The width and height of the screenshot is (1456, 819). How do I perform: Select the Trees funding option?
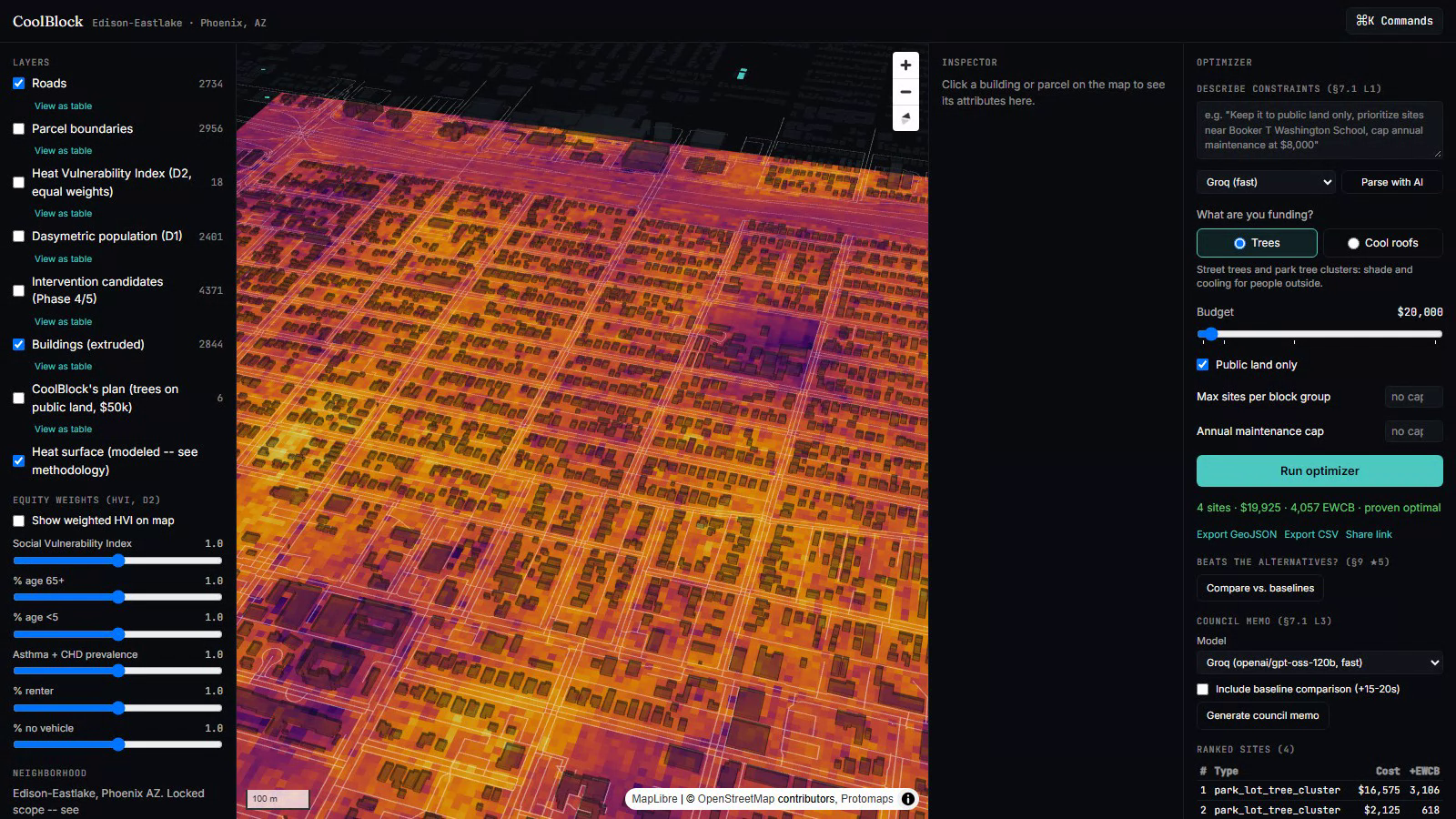pos(1257,243)
